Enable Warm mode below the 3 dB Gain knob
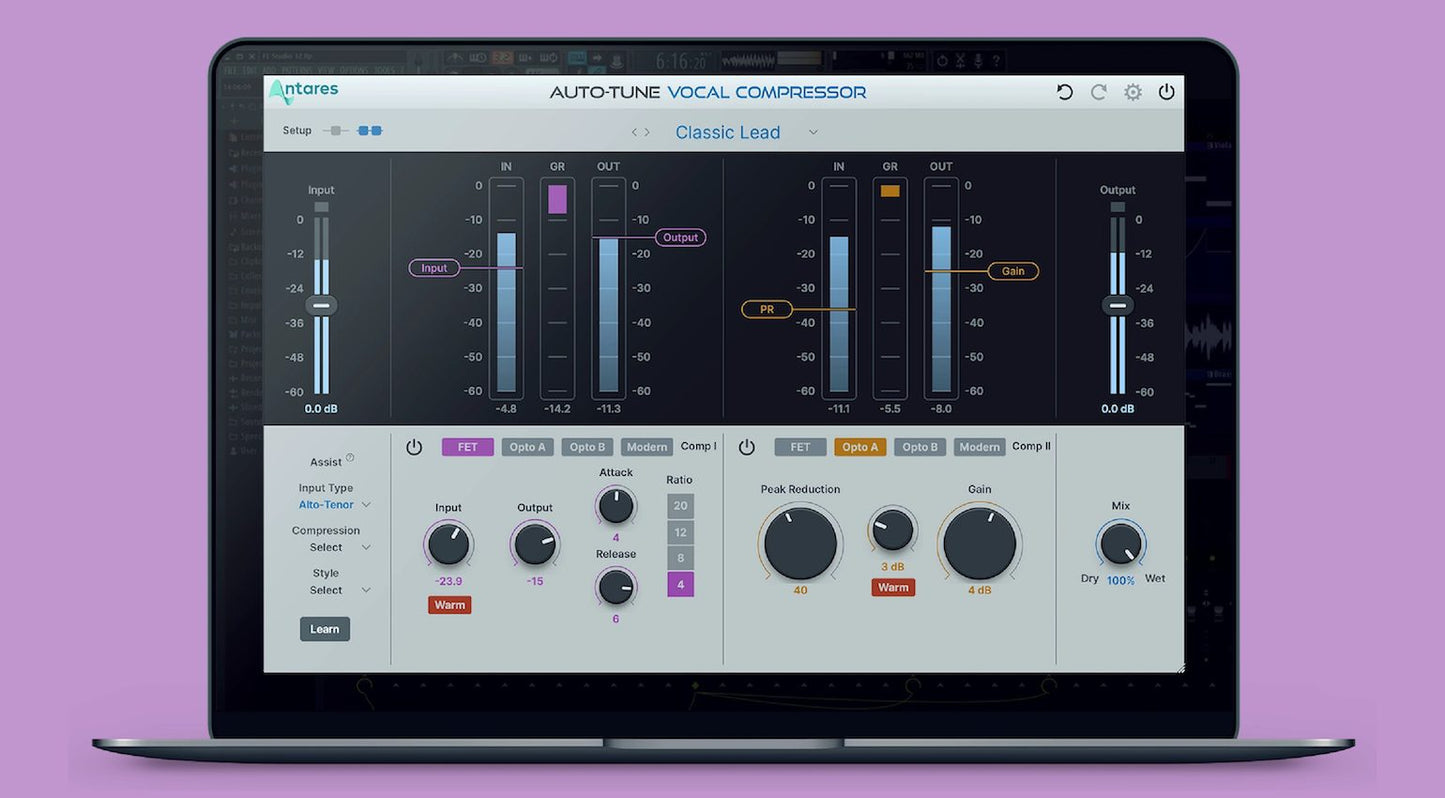 pyautogui.click(x=892, y=587)
